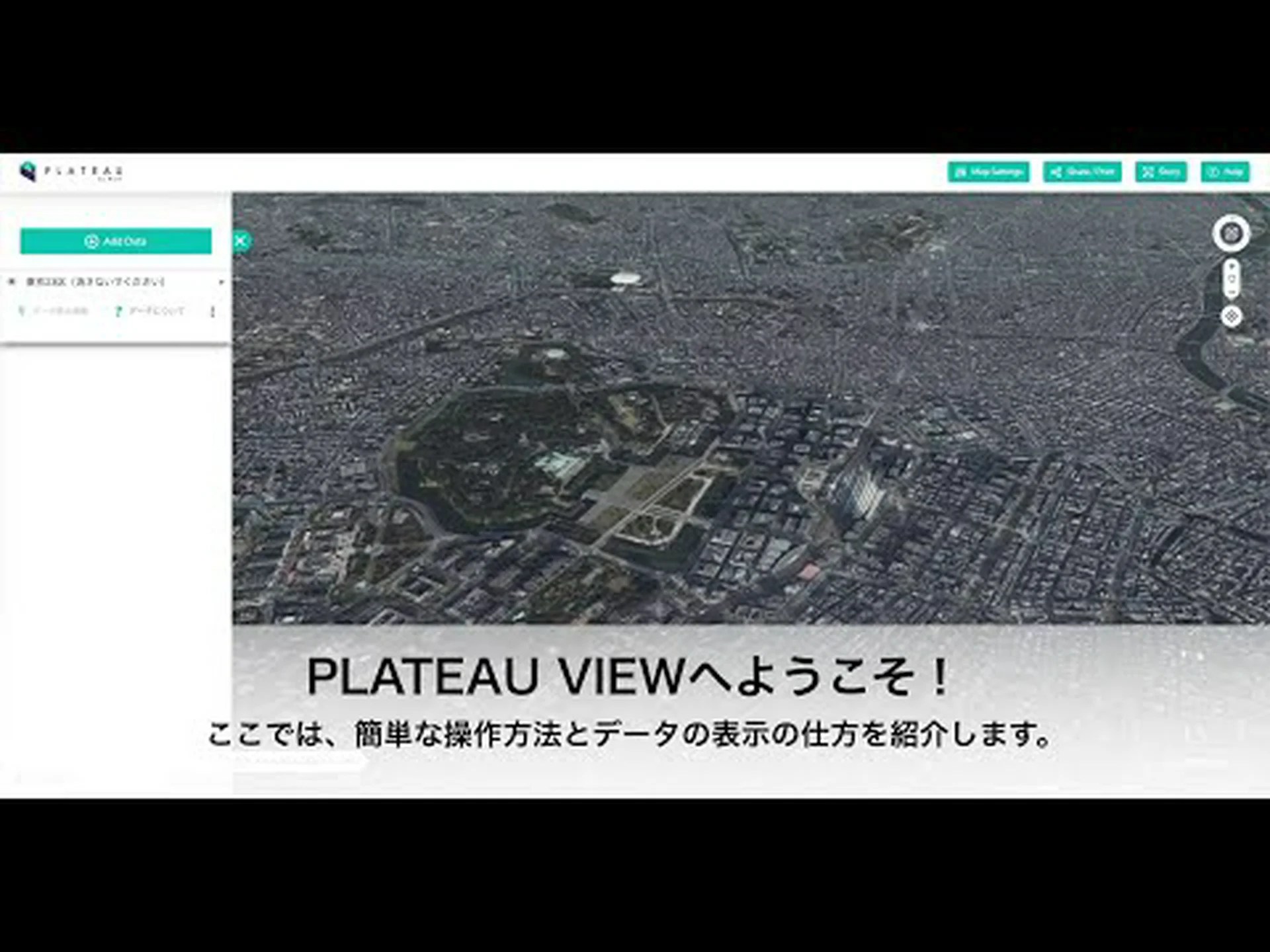Viewport: 1270px width, 952px height.
Task: Click the diamond grid icon below the zoom controls
Action: [1231, 317]
